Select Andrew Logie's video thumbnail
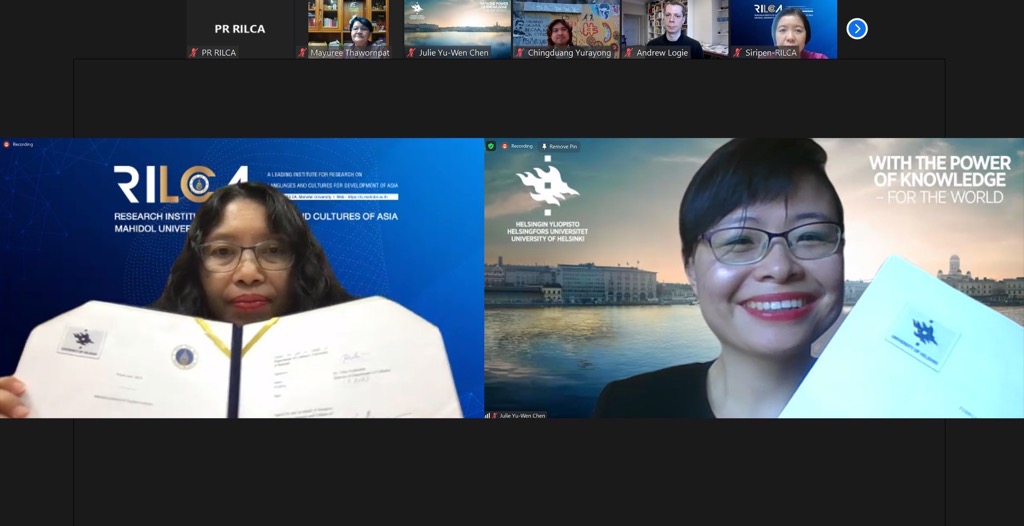Viewport: 1024px width, 526px height. 675,29
